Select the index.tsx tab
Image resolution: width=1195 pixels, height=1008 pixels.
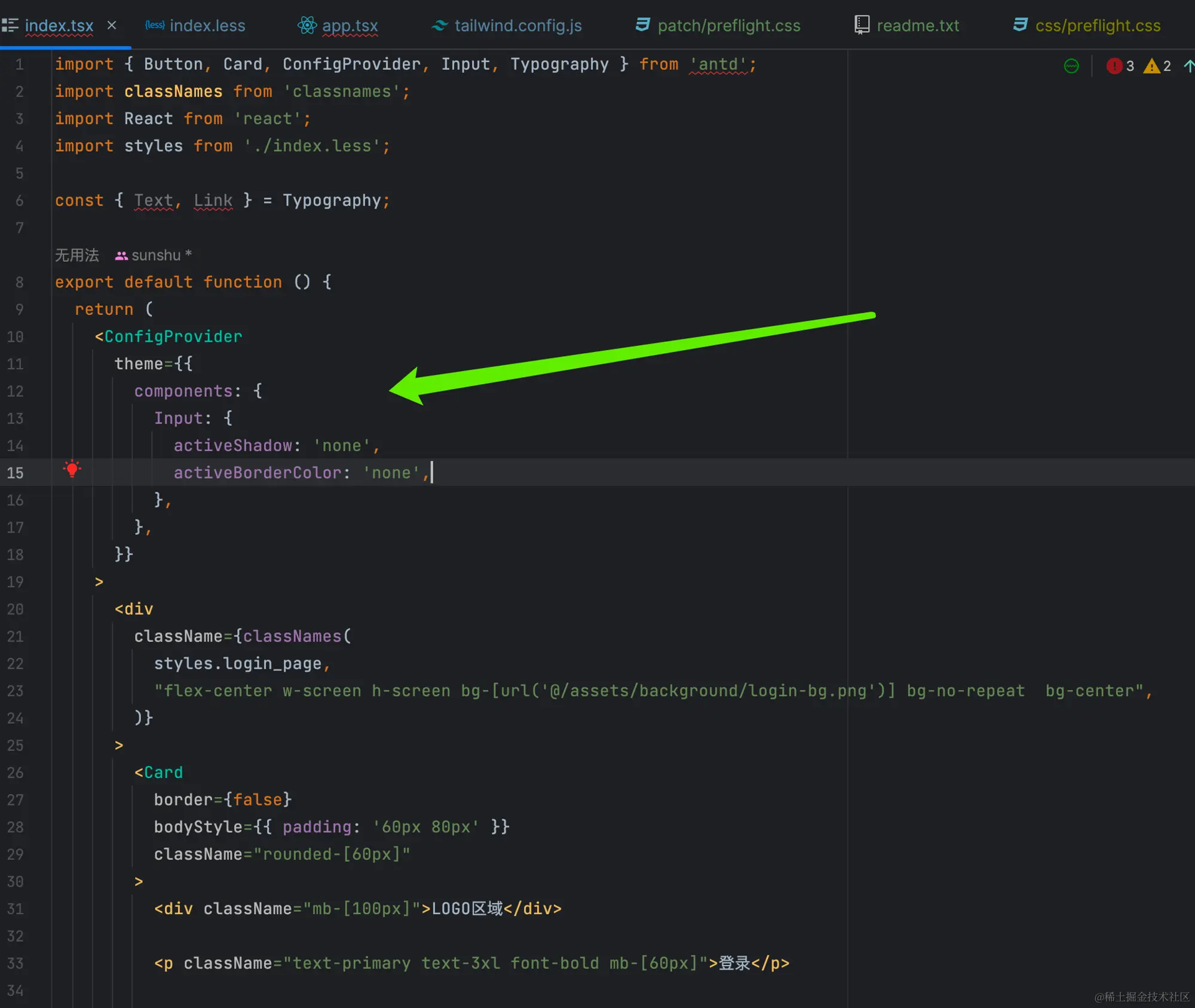pos(59,26)
